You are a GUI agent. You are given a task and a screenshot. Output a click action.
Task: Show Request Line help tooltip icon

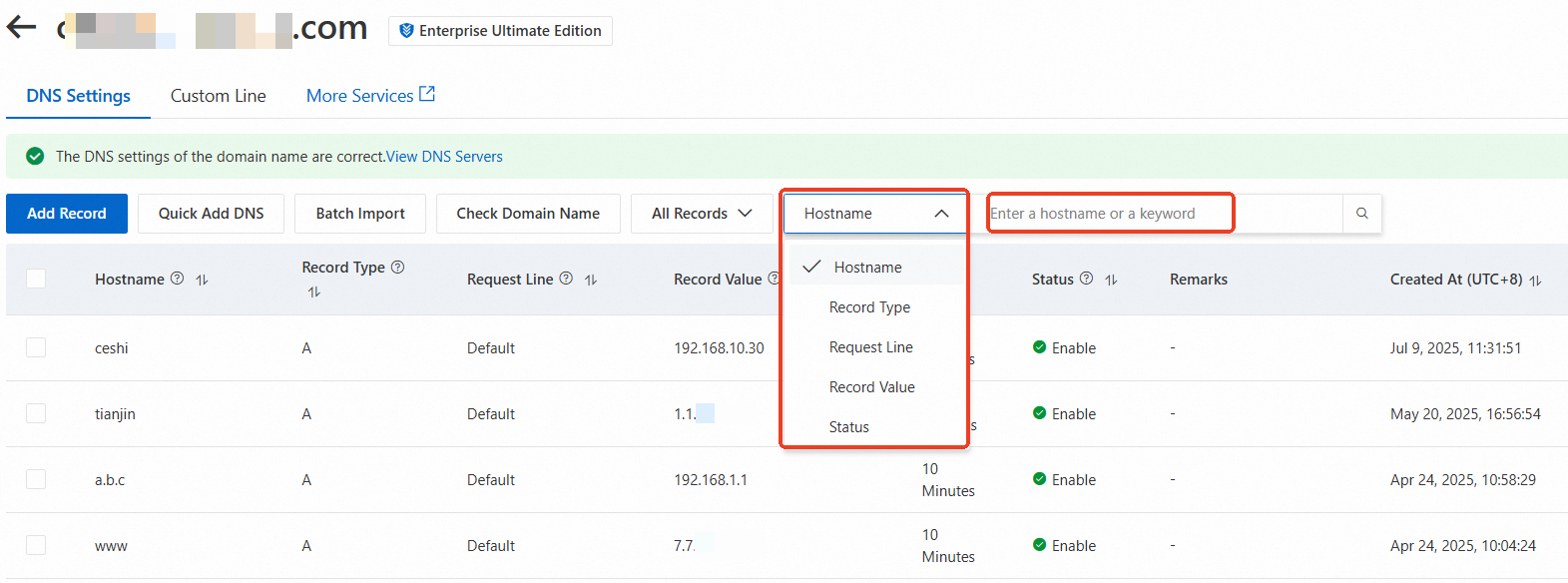tap(566, 279)
